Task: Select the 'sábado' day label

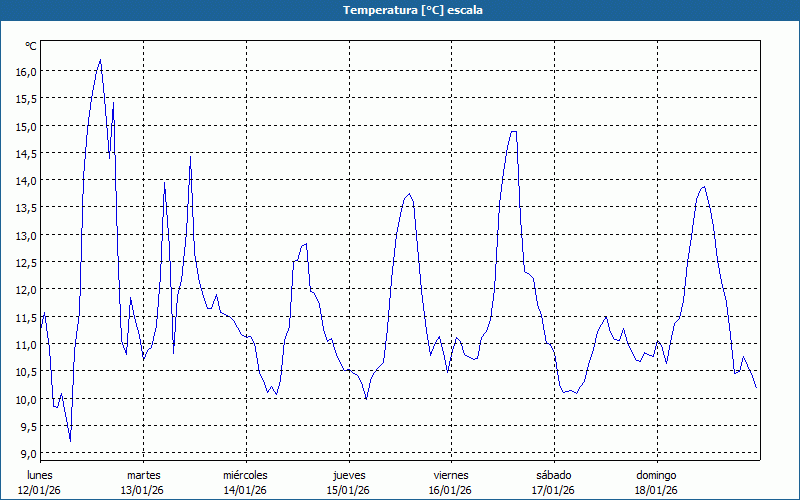Action: 553,474
